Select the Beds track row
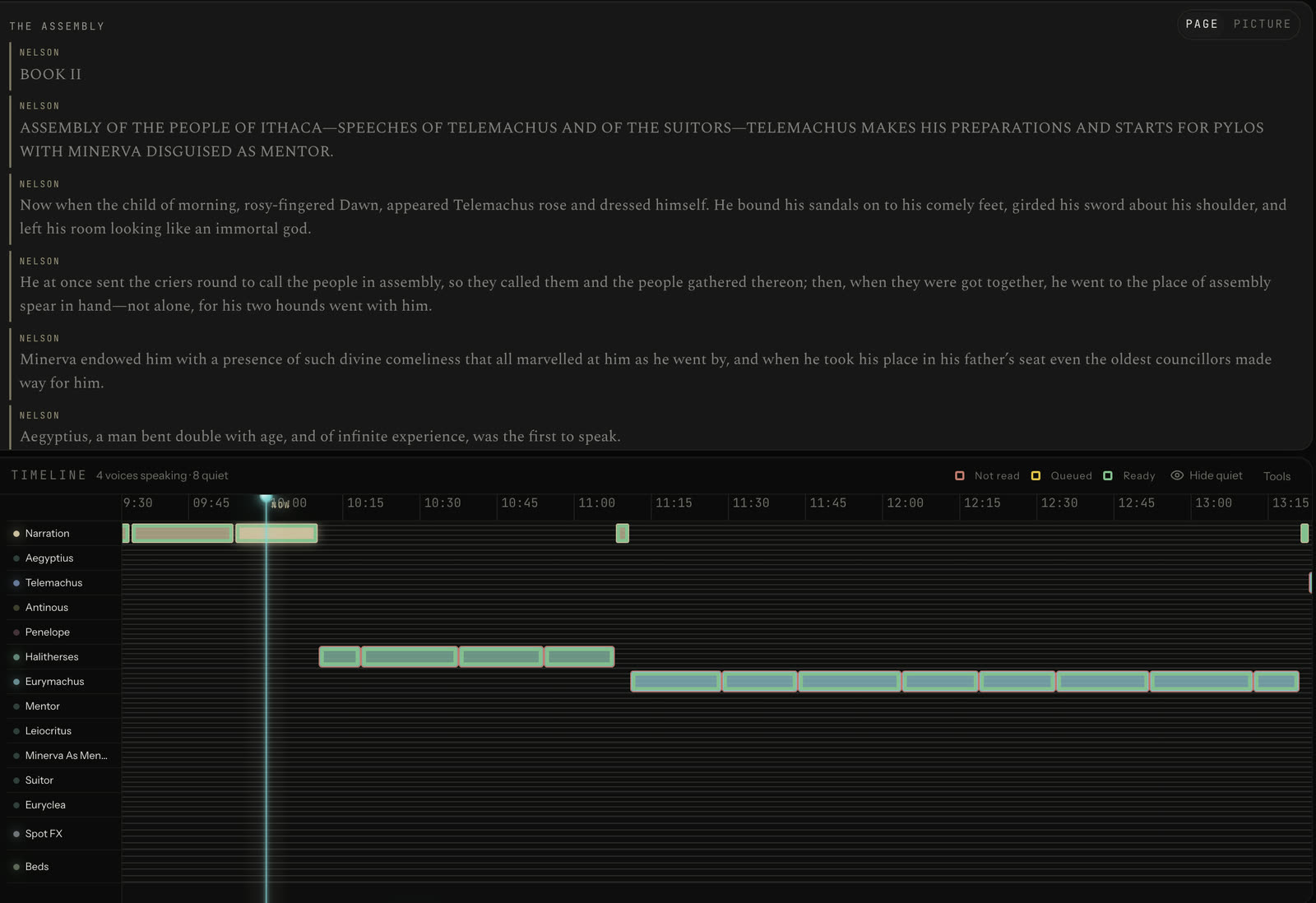The width and height of the screenshot is (1316, 903). point(64,866)
